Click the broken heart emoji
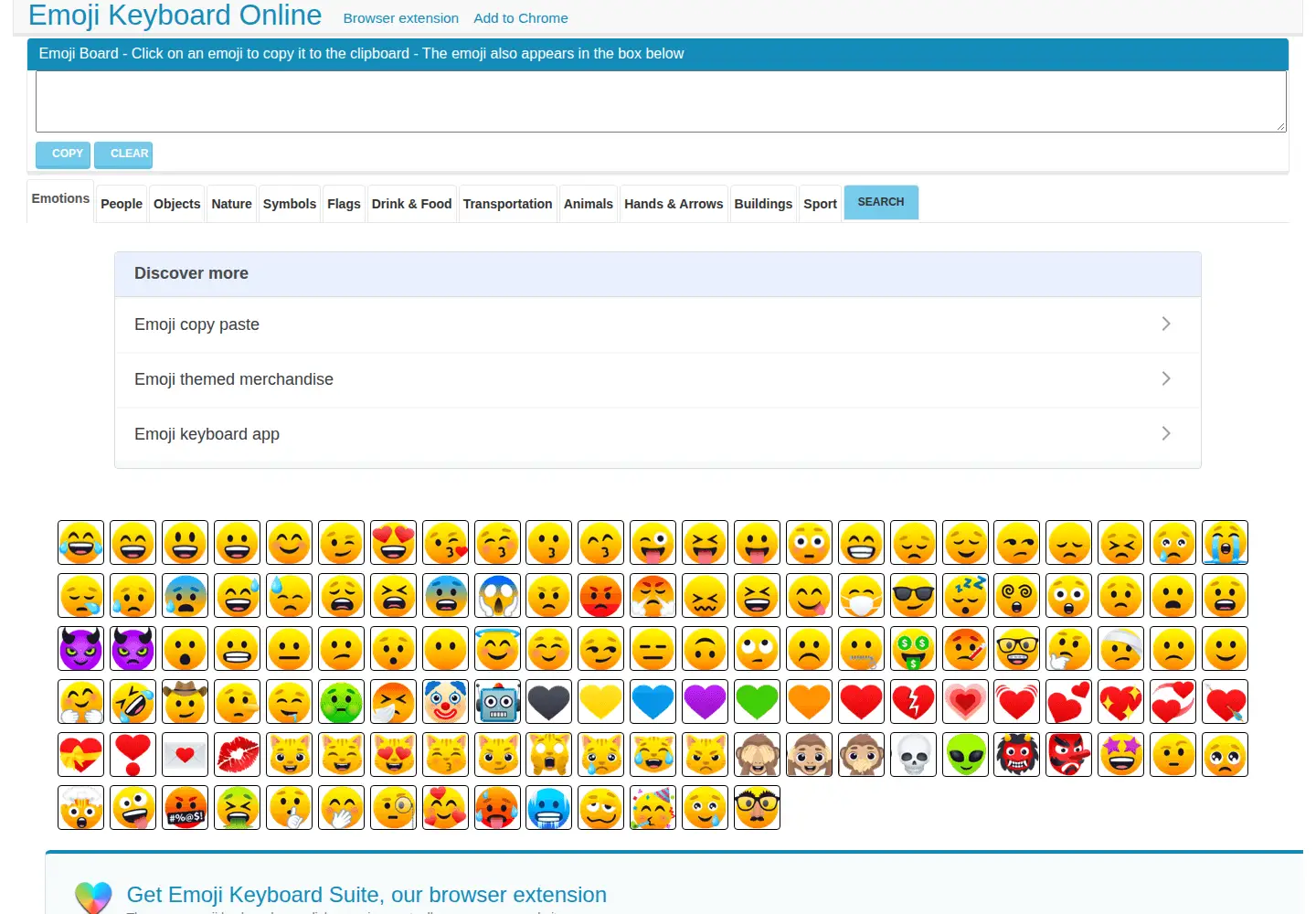The image size is (1316, 914). click(913, 702)
